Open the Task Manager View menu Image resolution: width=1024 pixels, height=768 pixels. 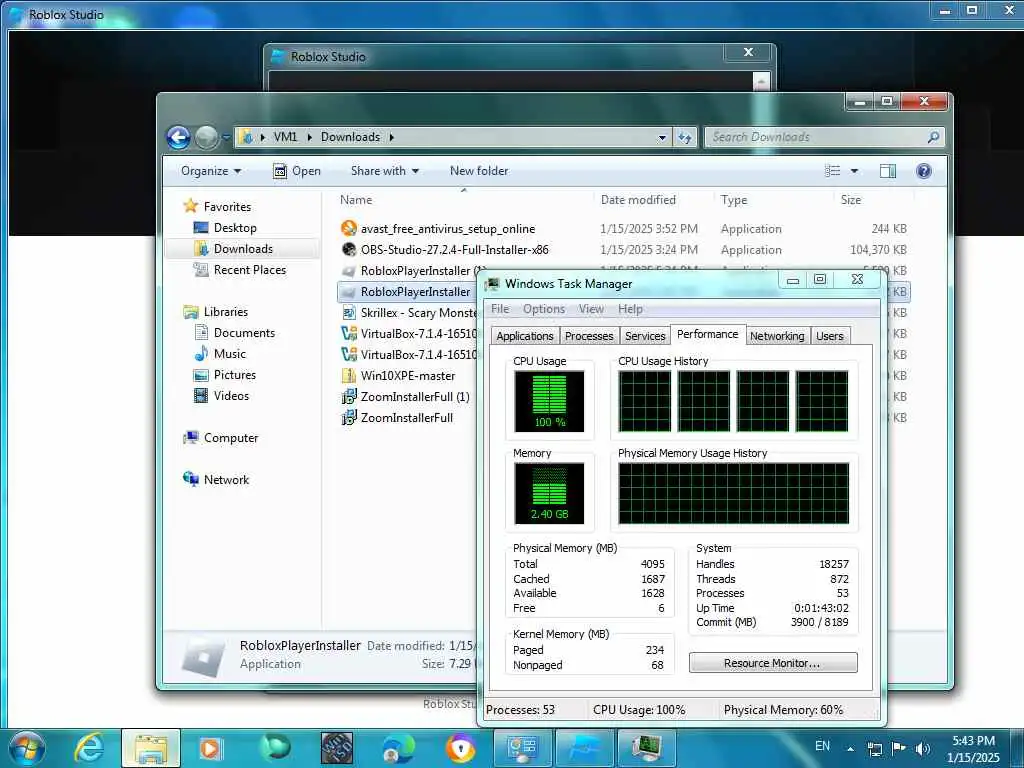pos(591,309)
